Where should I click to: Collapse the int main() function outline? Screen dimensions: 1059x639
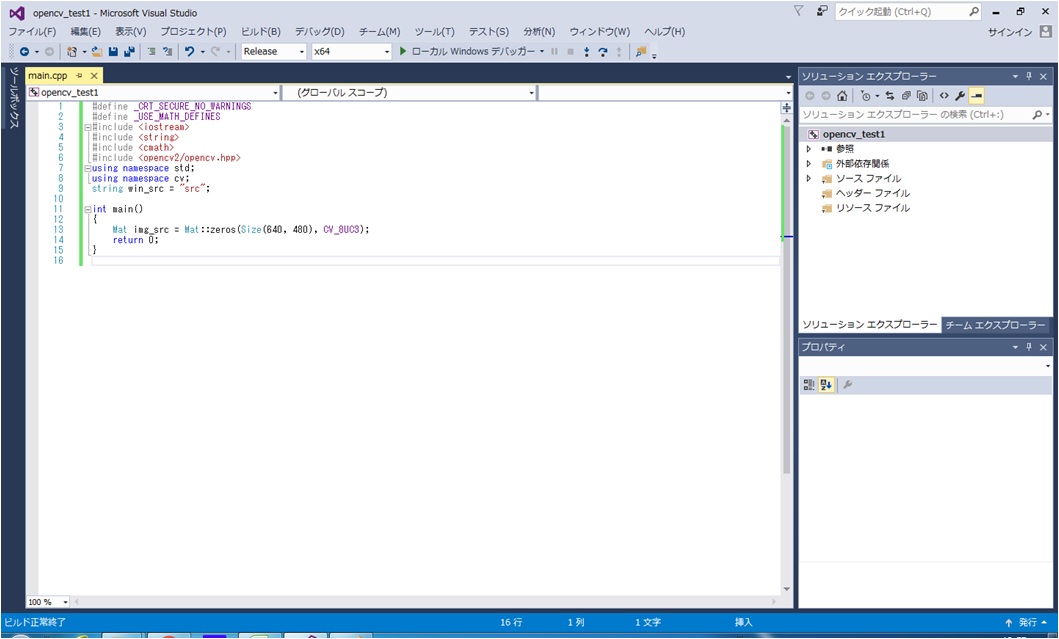click(88, 209)
